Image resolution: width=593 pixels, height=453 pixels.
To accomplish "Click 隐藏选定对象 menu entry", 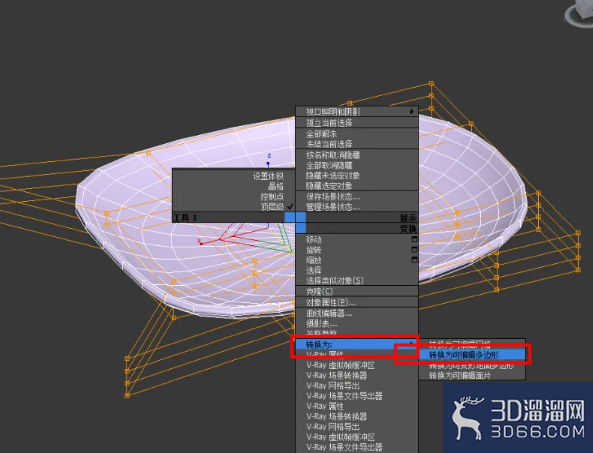I will [x=357, y=186].
